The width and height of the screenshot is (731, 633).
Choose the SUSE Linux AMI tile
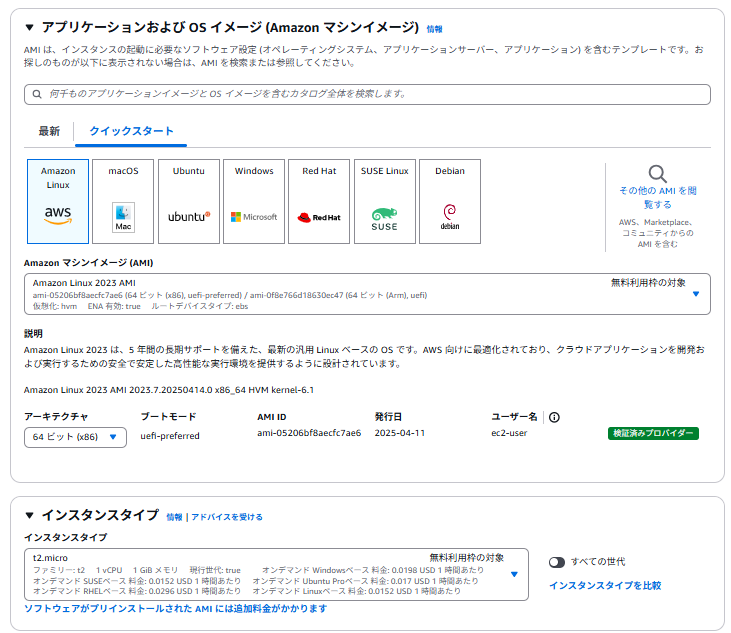pos(385,201)
